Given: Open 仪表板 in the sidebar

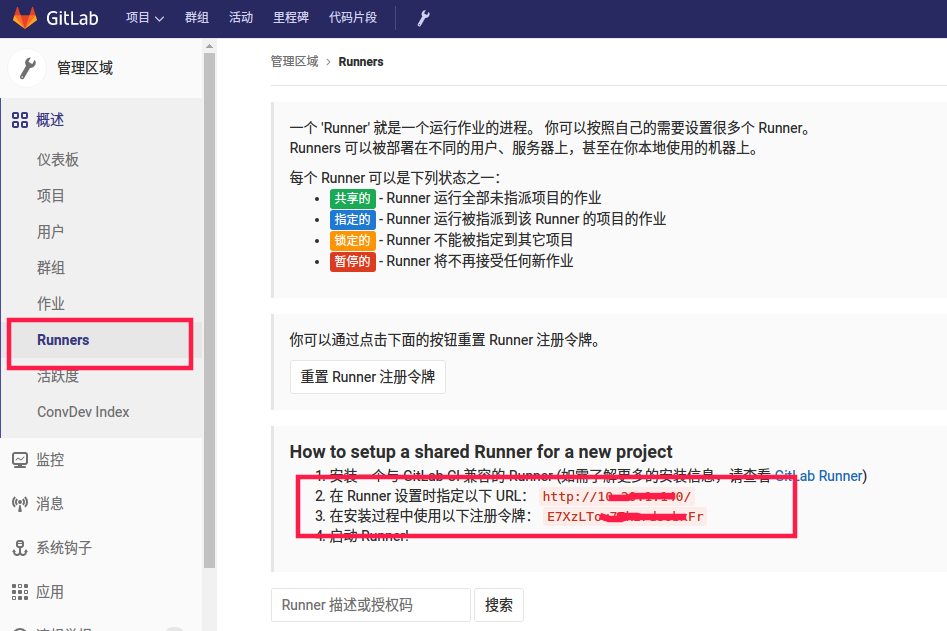Looking at the screenshot, I should click(x=58, y=159).
